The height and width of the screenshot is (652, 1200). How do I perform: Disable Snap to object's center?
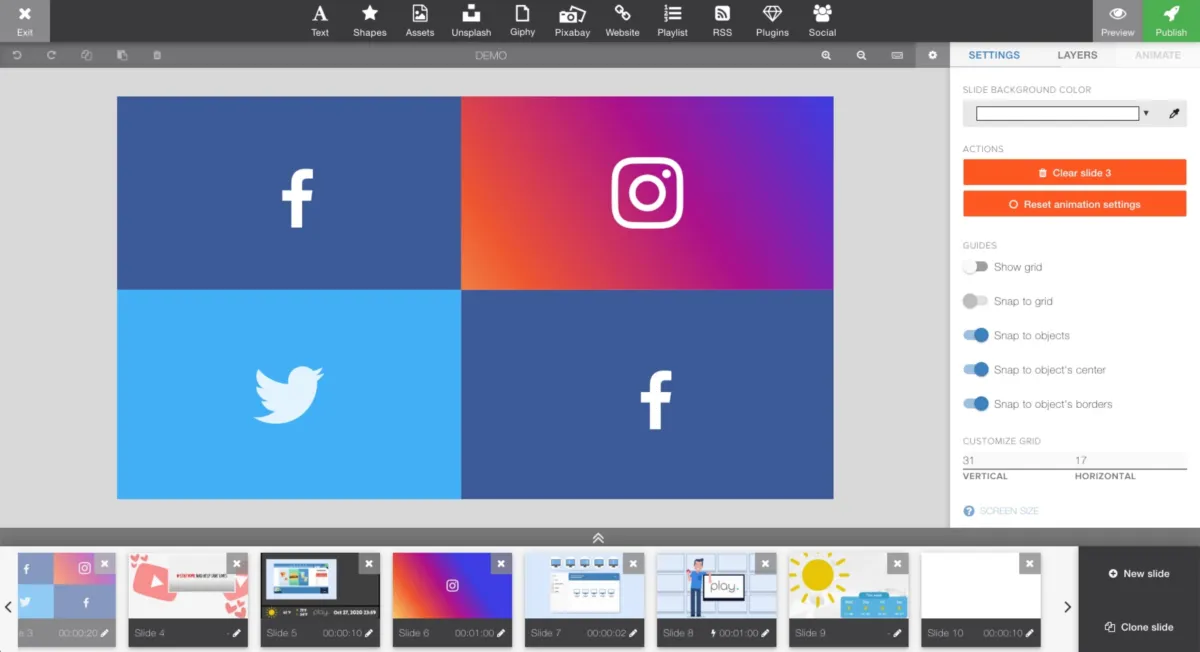(x=976, y=369)
